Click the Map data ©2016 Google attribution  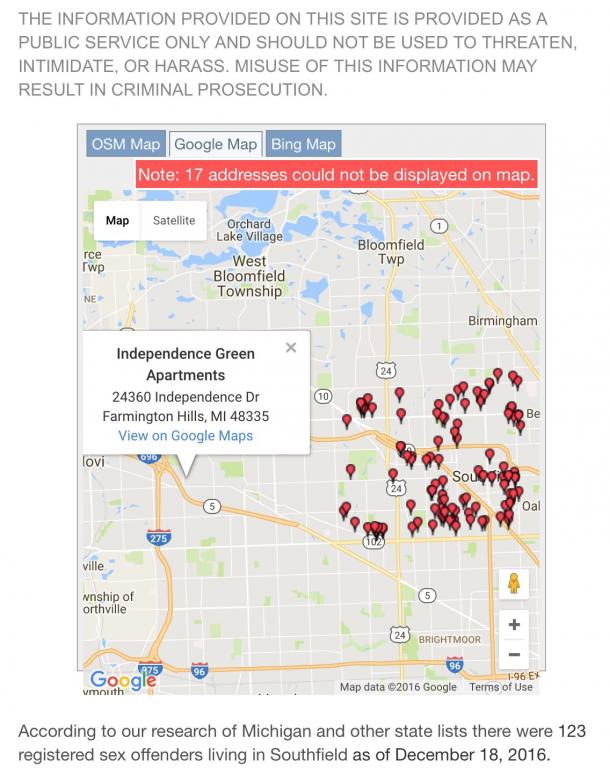398,687
